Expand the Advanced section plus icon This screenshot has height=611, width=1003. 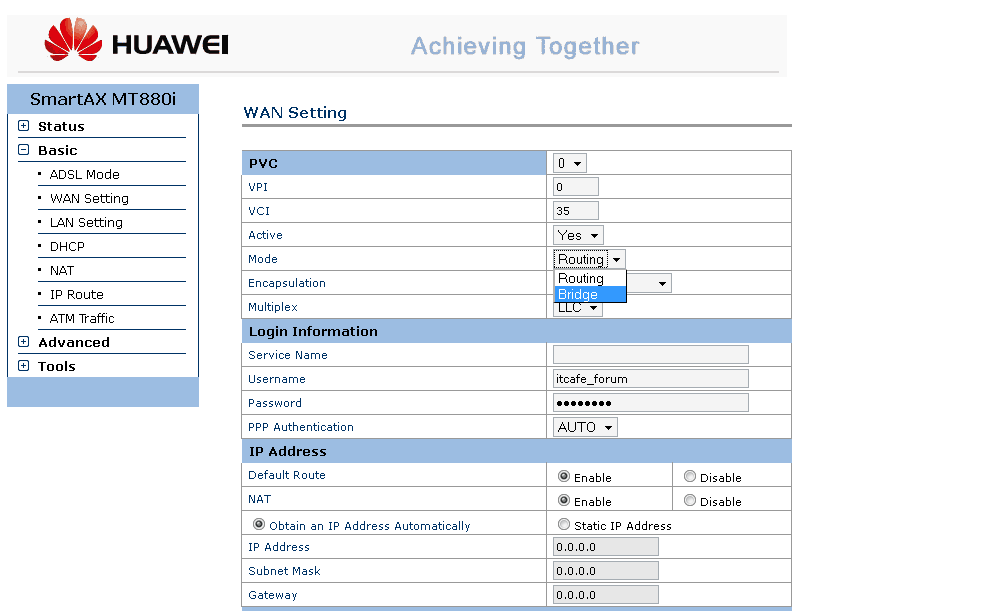(24, 342)
